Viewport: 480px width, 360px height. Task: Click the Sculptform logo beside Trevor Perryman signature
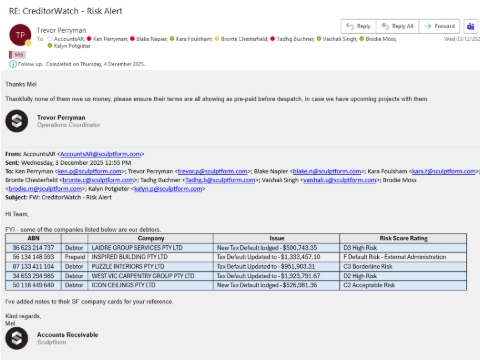tap(17, 121)
